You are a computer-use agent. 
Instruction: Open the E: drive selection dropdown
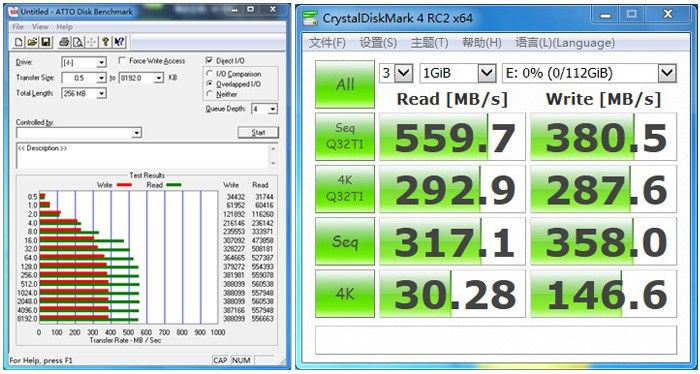(667, 73)
